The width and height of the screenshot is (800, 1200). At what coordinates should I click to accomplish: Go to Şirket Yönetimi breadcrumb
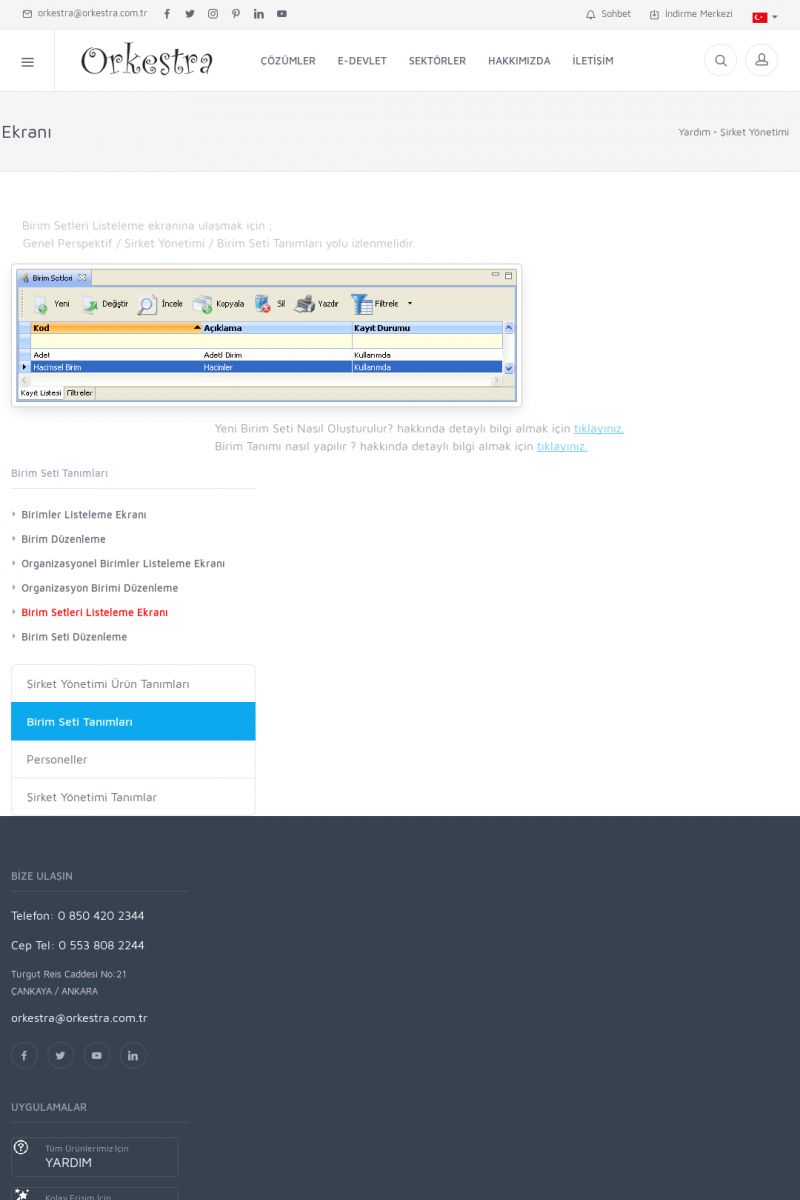point(755,132)
